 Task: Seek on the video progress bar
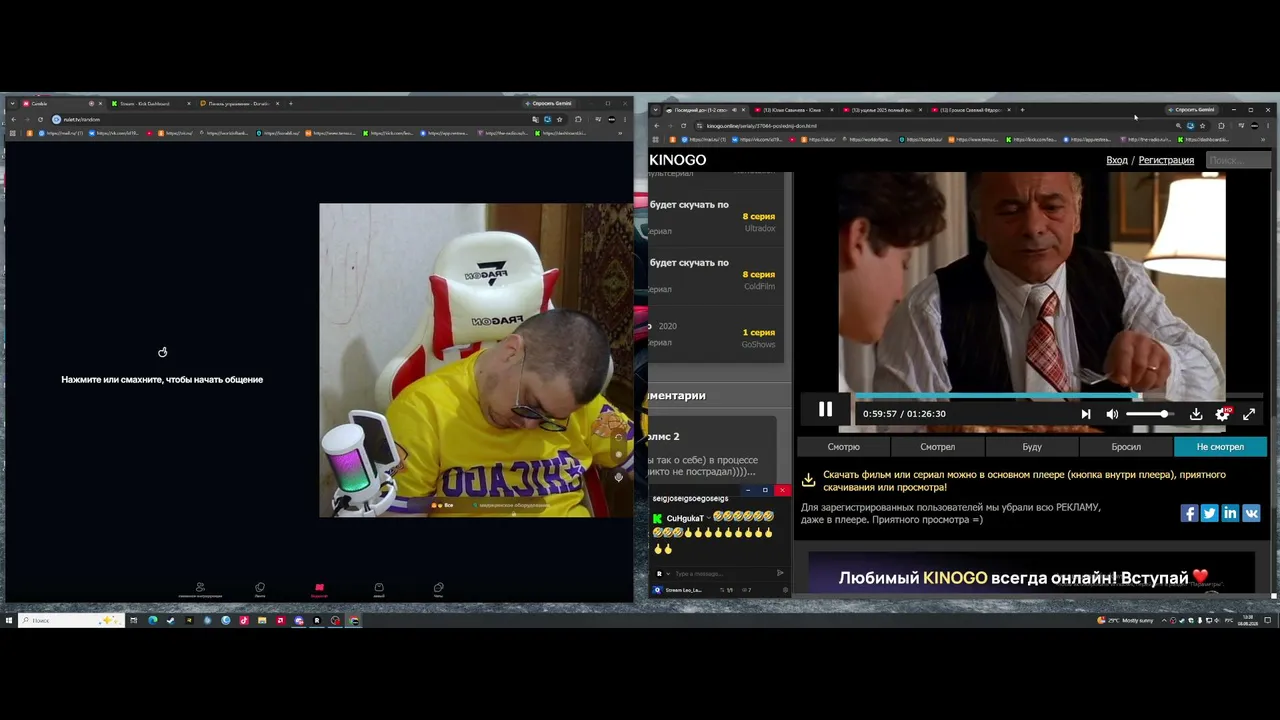point(1058,396)
